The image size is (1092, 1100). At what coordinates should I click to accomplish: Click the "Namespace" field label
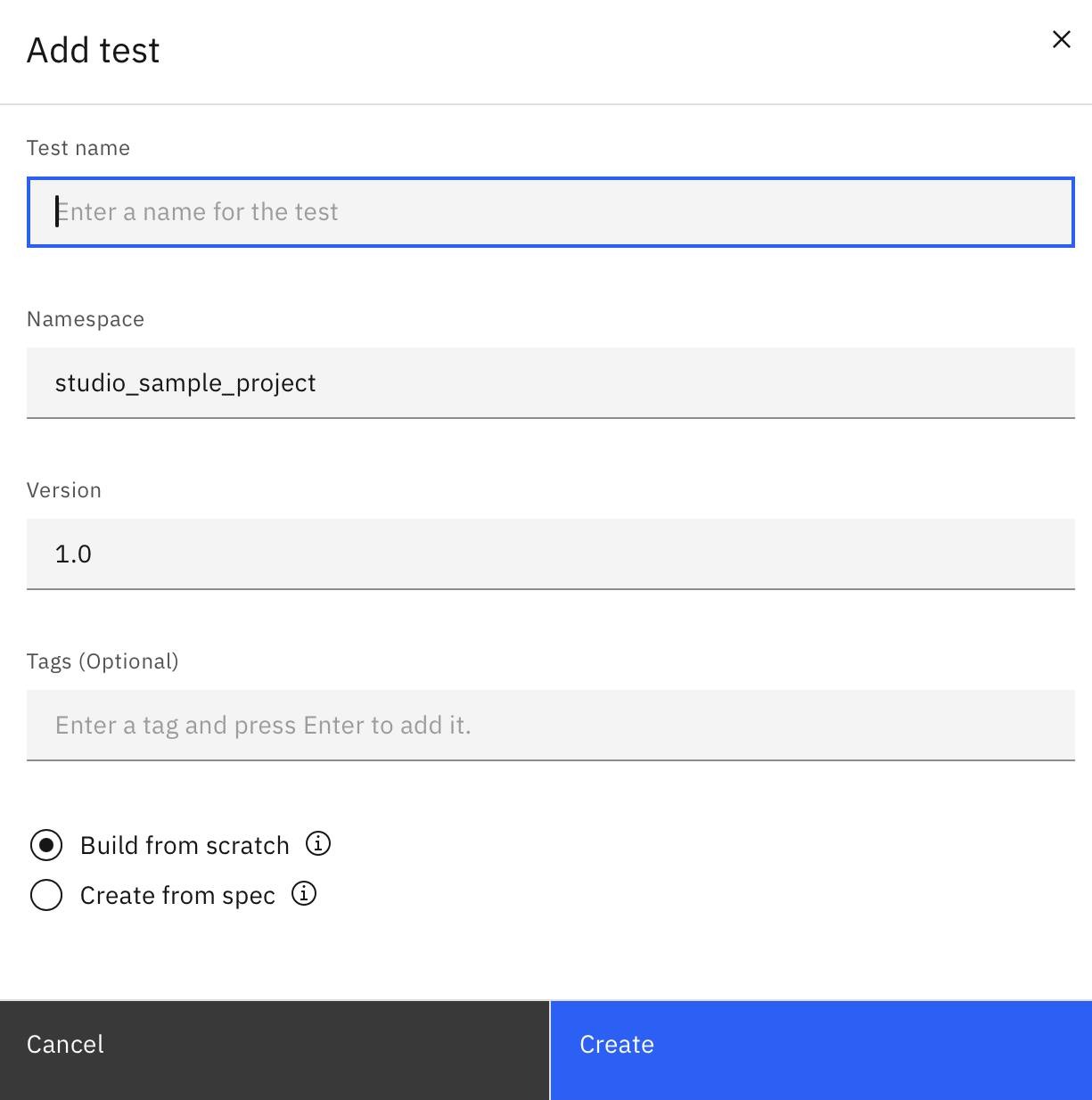click(x=86, y=319)
